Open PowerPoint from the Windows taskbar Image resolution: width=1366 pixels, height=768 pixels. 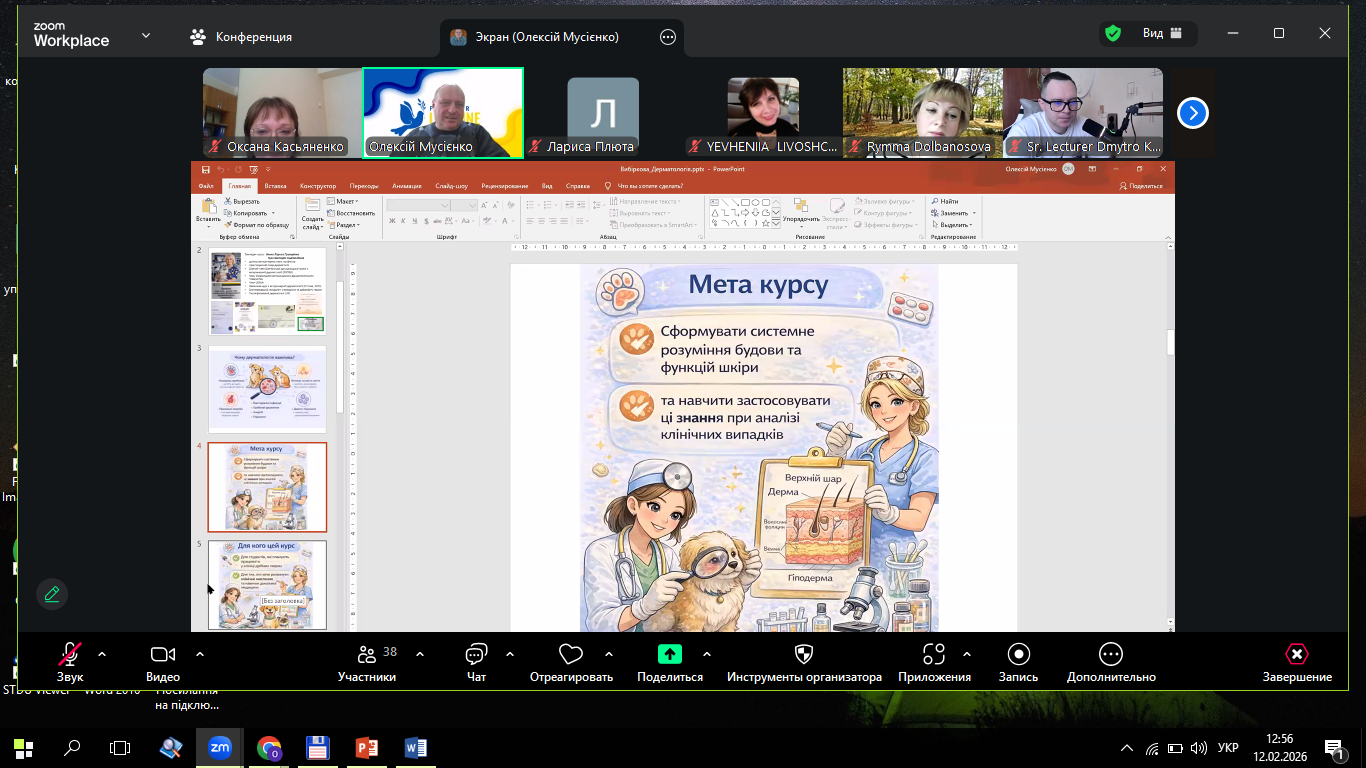coord(367,747)
